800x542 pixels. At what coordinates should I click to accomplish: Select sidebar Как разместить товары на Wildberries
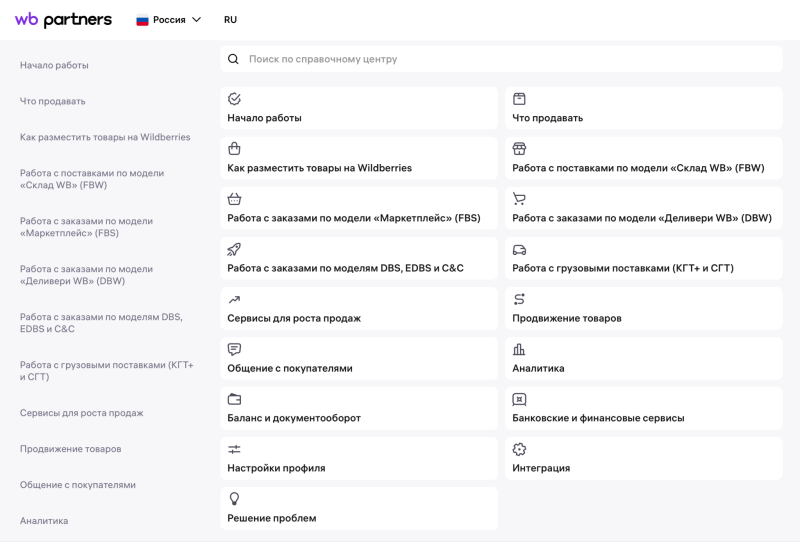[105, 137]
